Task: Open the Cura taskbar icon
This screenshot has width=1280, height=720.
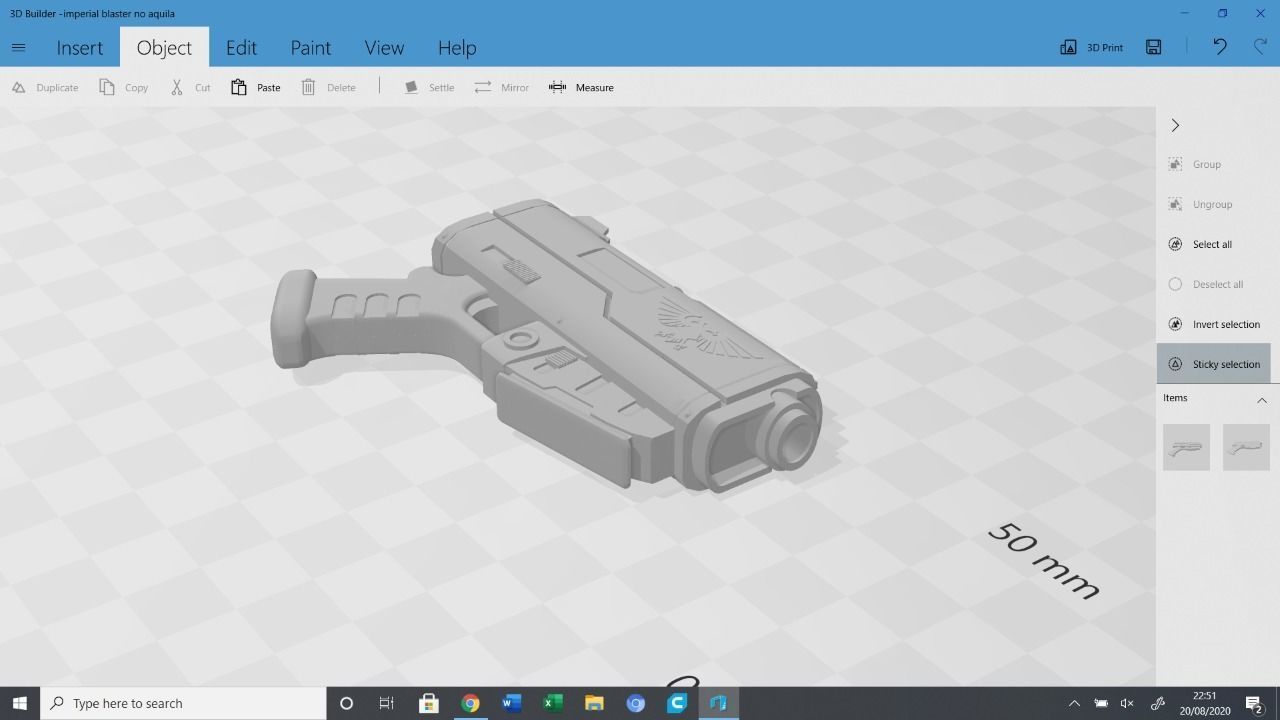Action: point(677,703)
